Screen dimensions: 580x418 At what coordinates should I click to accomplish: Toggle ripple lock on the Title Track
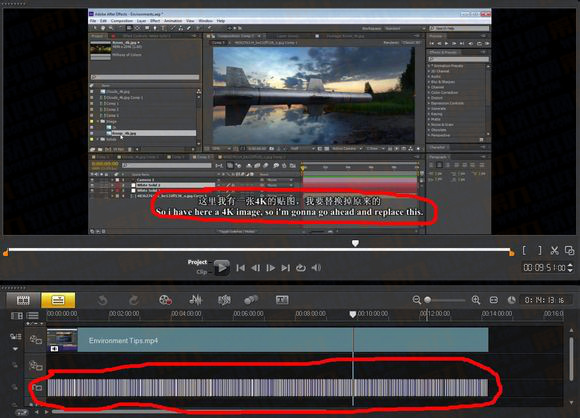tap(14, 387)
